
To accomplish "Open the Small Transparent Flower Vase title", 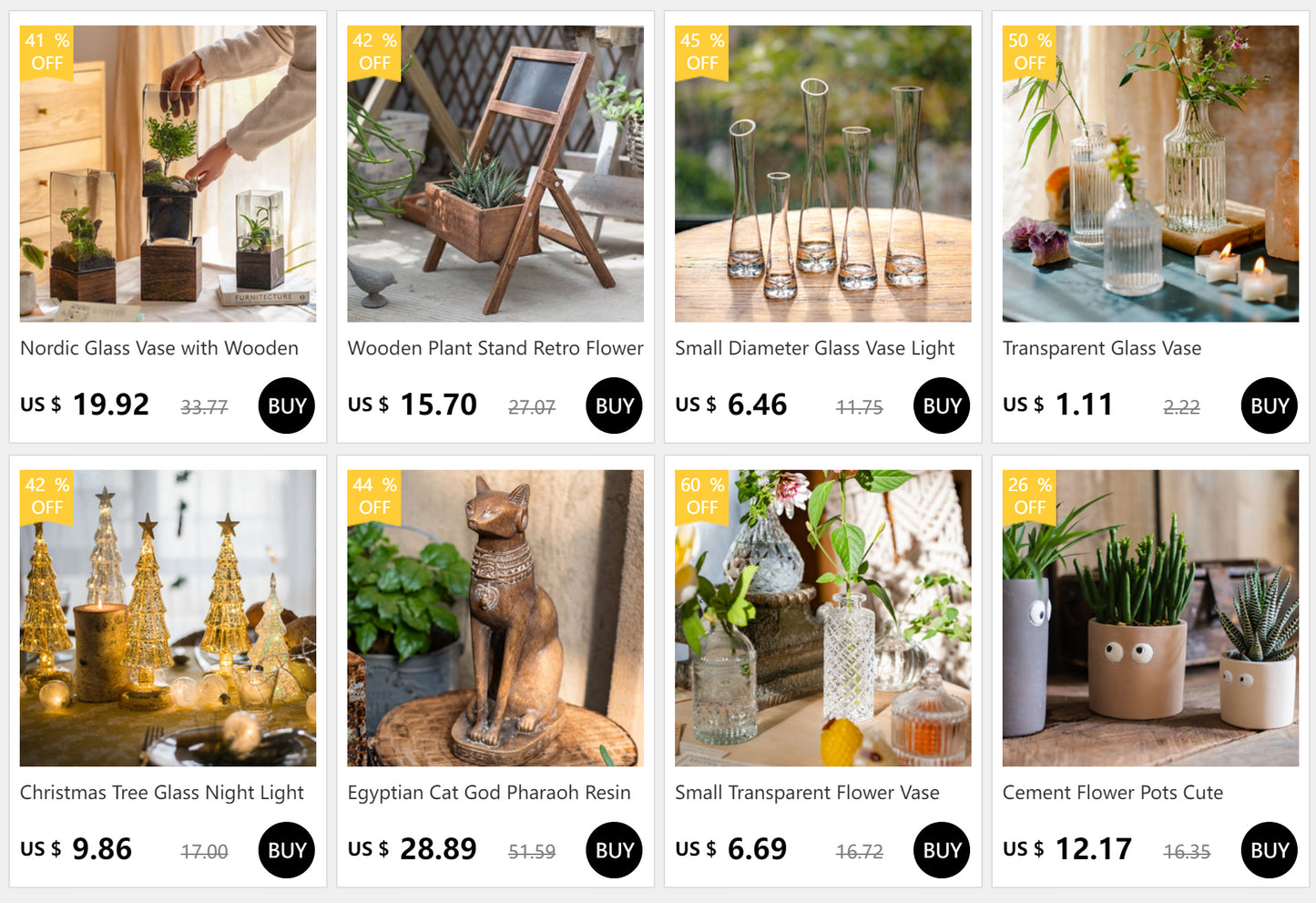I will (x=807, y=793).
